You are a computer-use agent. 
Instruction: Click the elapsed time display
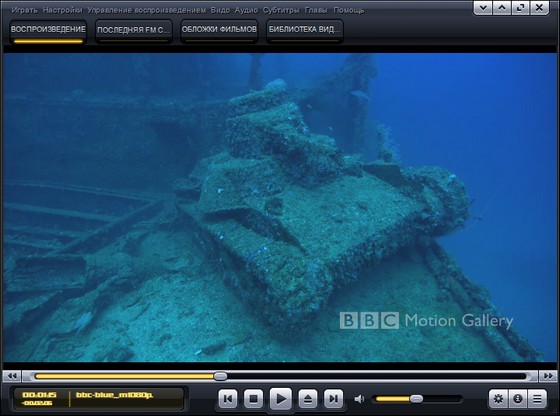pyautogui.click(x=39, y=395)
